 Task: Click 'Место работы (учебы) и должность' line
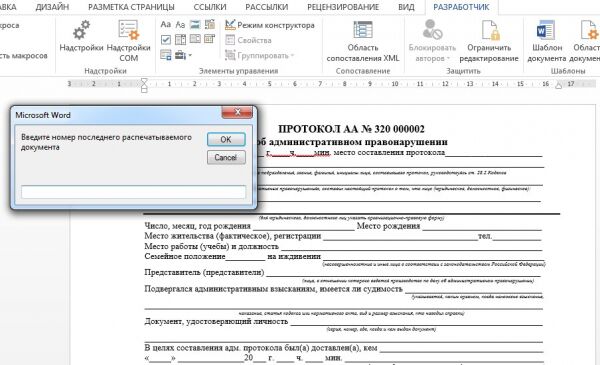[x=212, y=246]
